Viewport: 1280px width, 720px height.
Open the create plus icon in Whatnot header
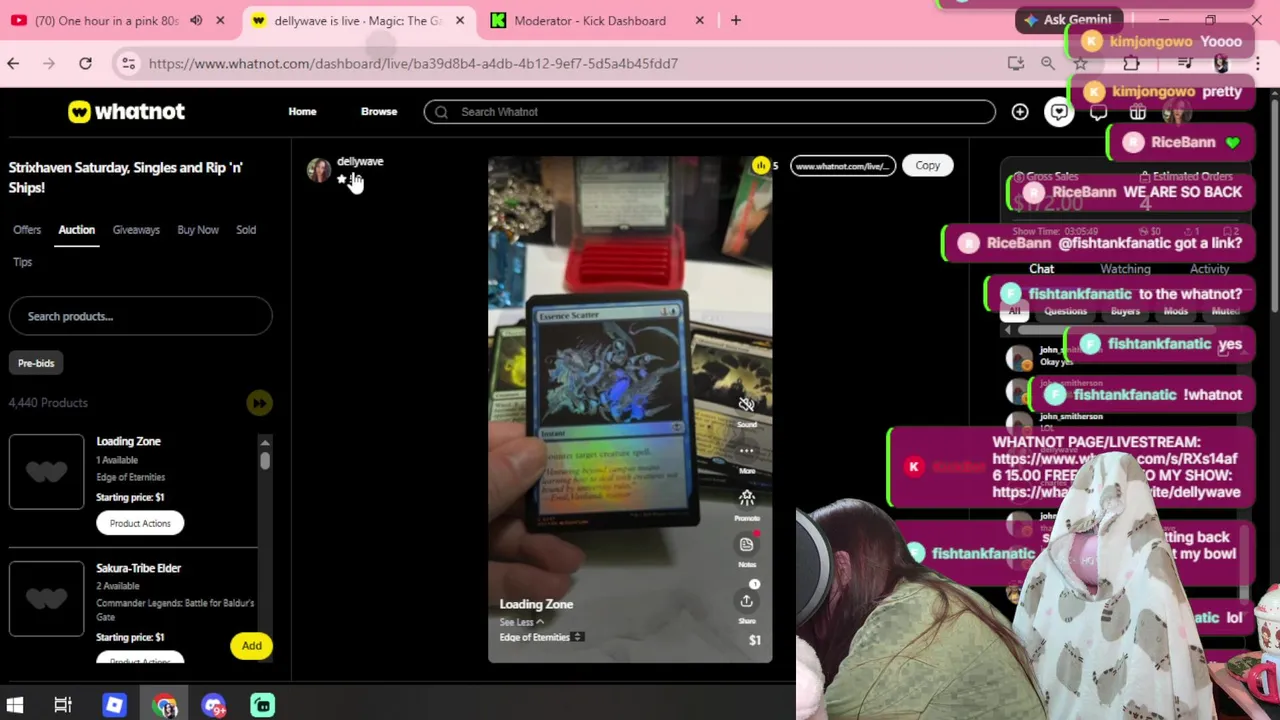1019,112
